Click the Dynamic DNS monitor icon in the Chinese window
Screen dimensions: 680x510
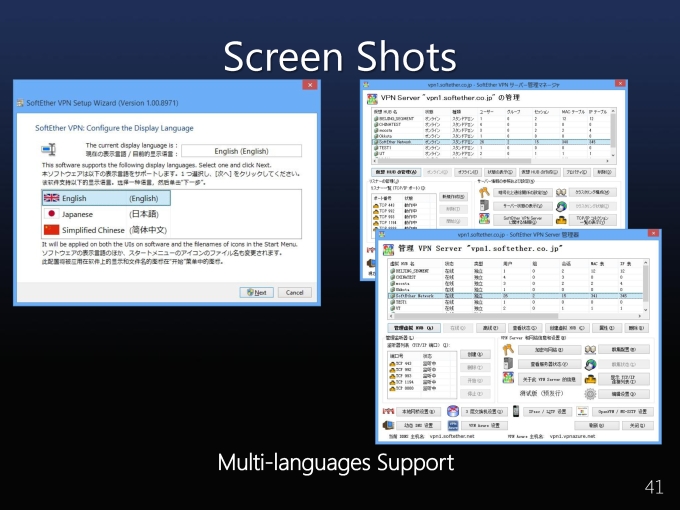(388, 425)
